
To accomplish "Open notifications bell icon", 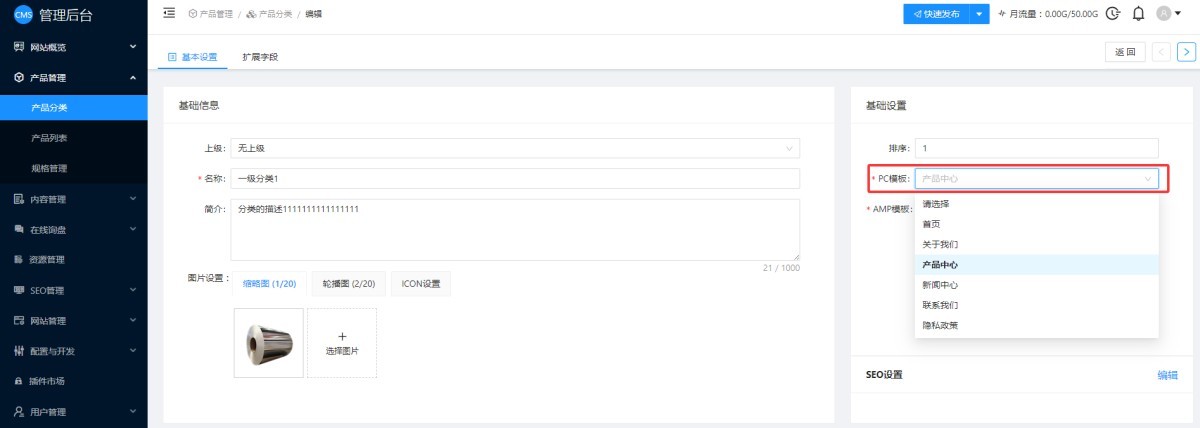I will coord(1138,14).
